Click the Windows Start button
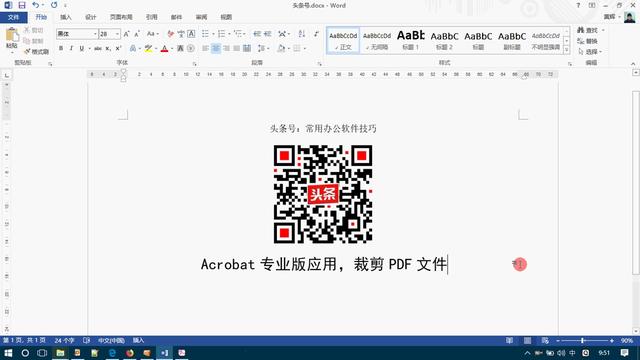This screenshot has height=360, width=640. tap(8, 353)
